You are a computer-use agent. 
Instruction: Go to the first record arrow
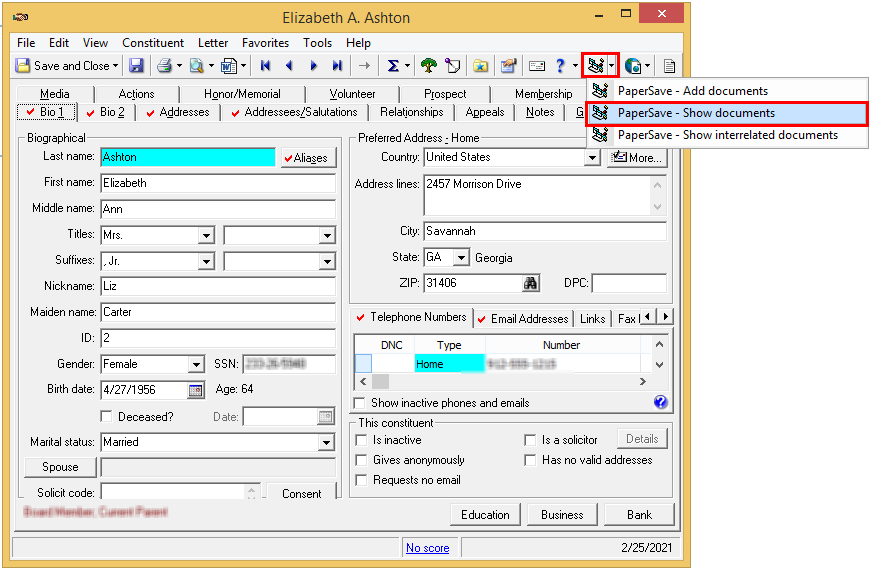point(265,66)
